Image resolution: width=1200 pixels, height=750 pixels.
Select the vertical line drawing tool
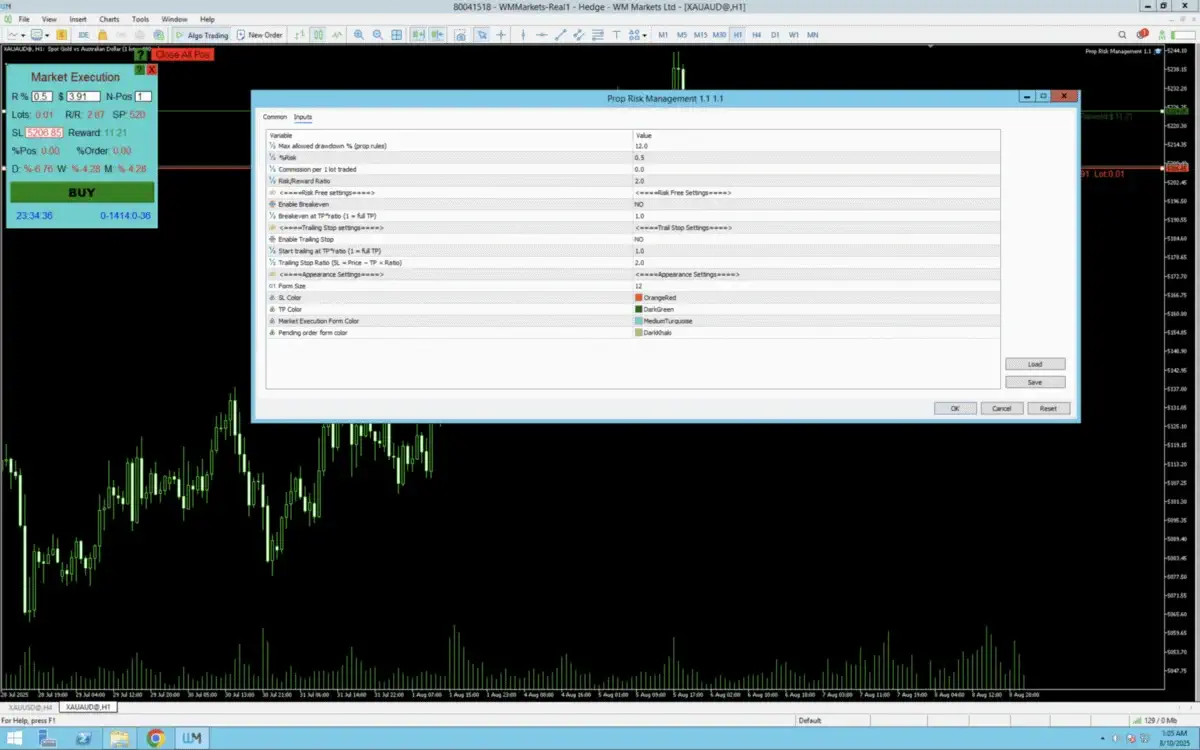[522, 35]
